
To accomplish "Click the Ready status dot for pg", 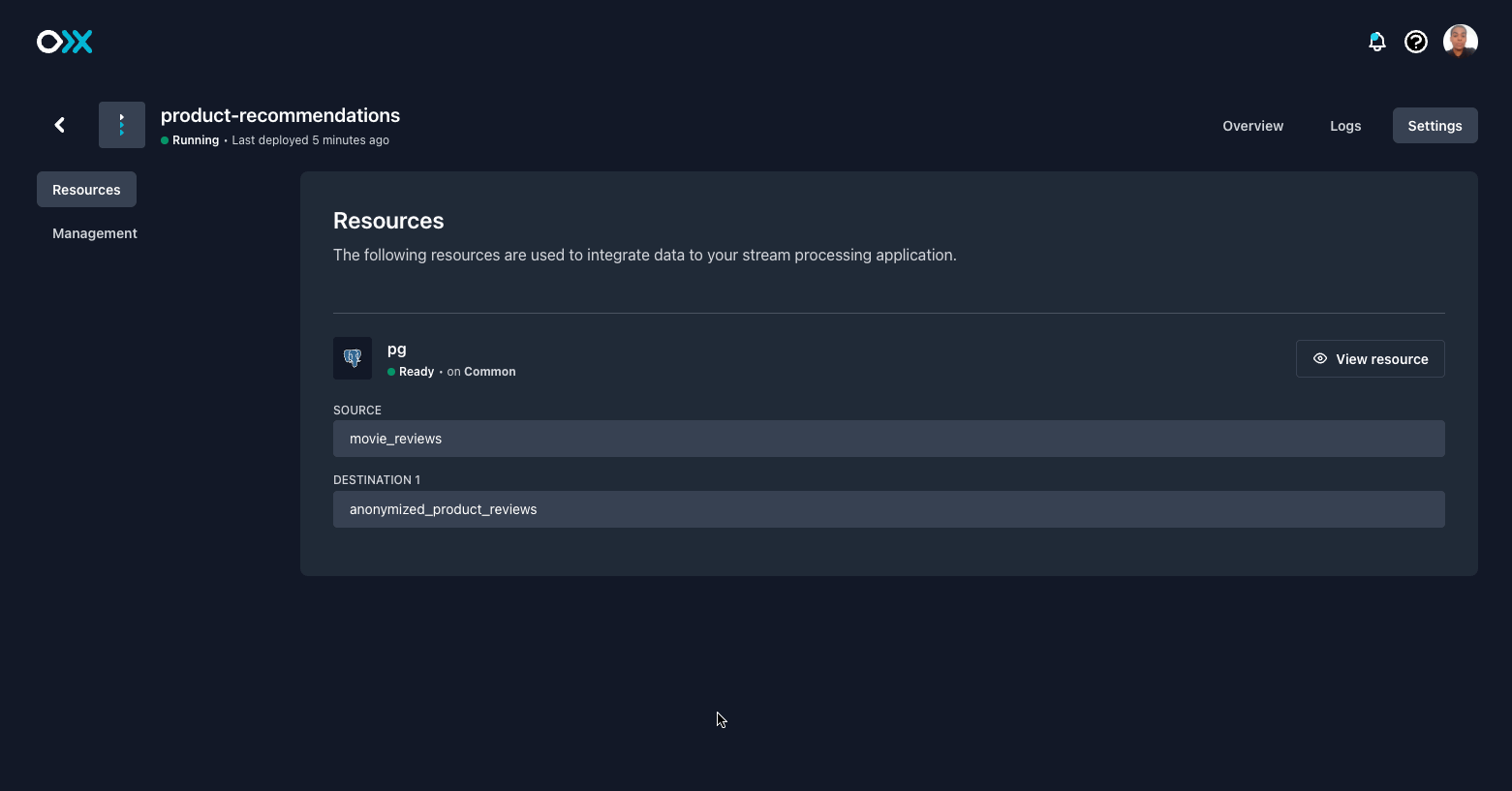I will tap(392, 371).
